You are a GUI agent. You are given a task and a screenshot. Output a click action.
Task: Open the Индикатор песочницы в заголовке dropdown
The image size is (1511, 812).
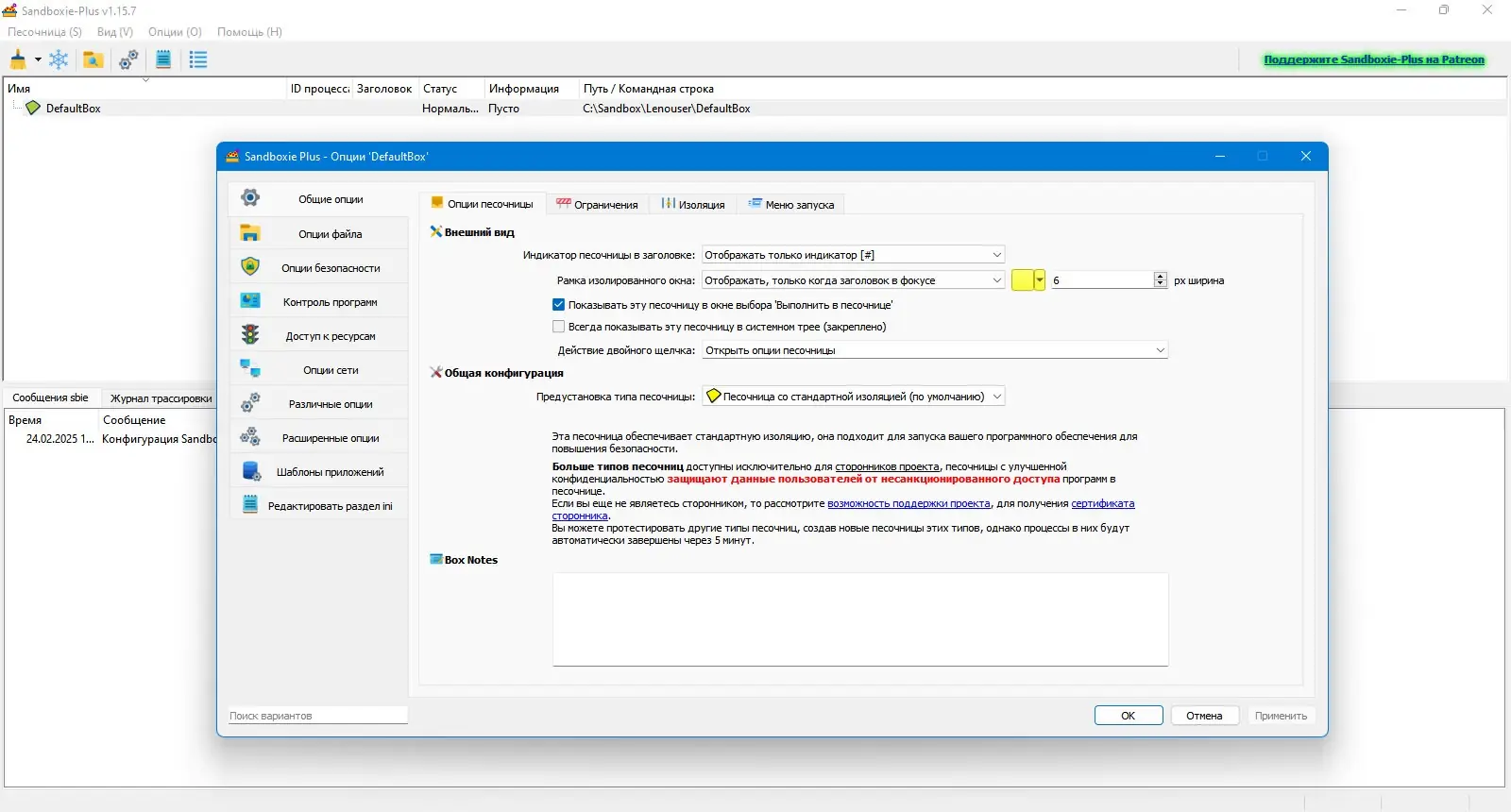tap(853, 255)
